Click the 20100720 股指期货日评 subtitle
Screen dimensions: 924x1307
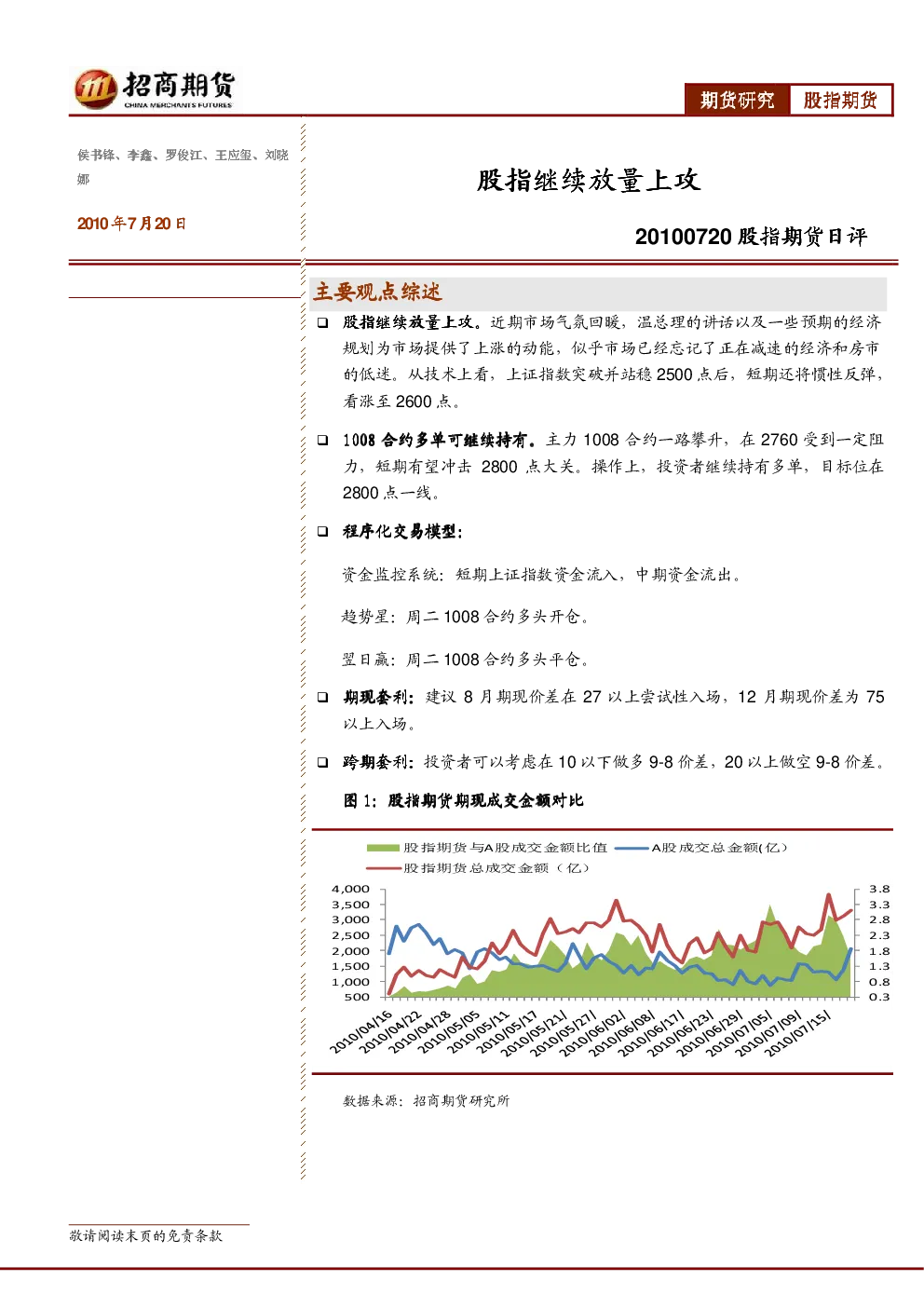(751, 237)
